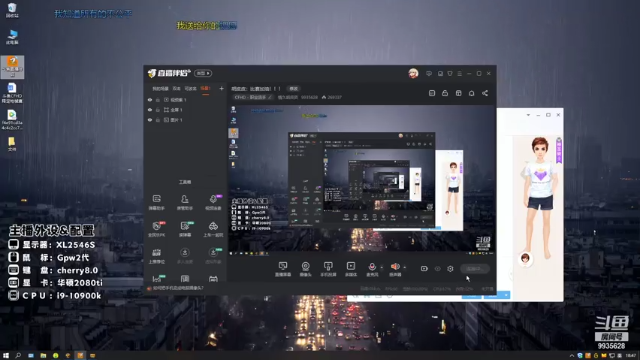Click the leftmost square icon above preview right

[x=432, y=93]
